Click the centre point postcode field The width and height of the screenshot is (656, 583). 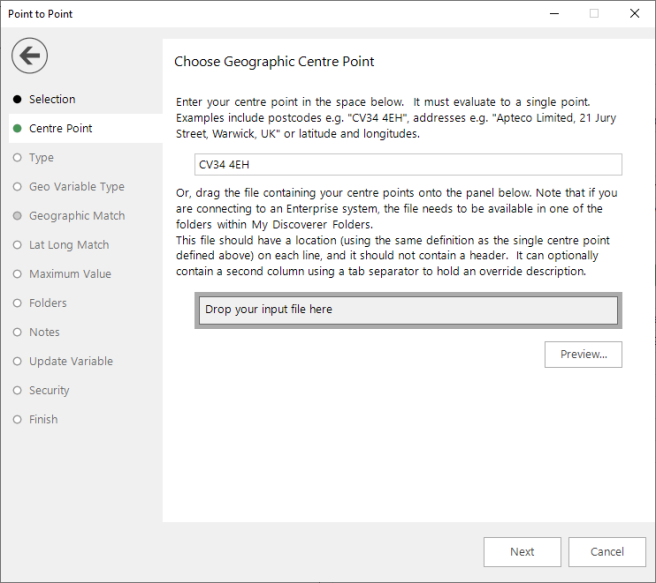408,164
